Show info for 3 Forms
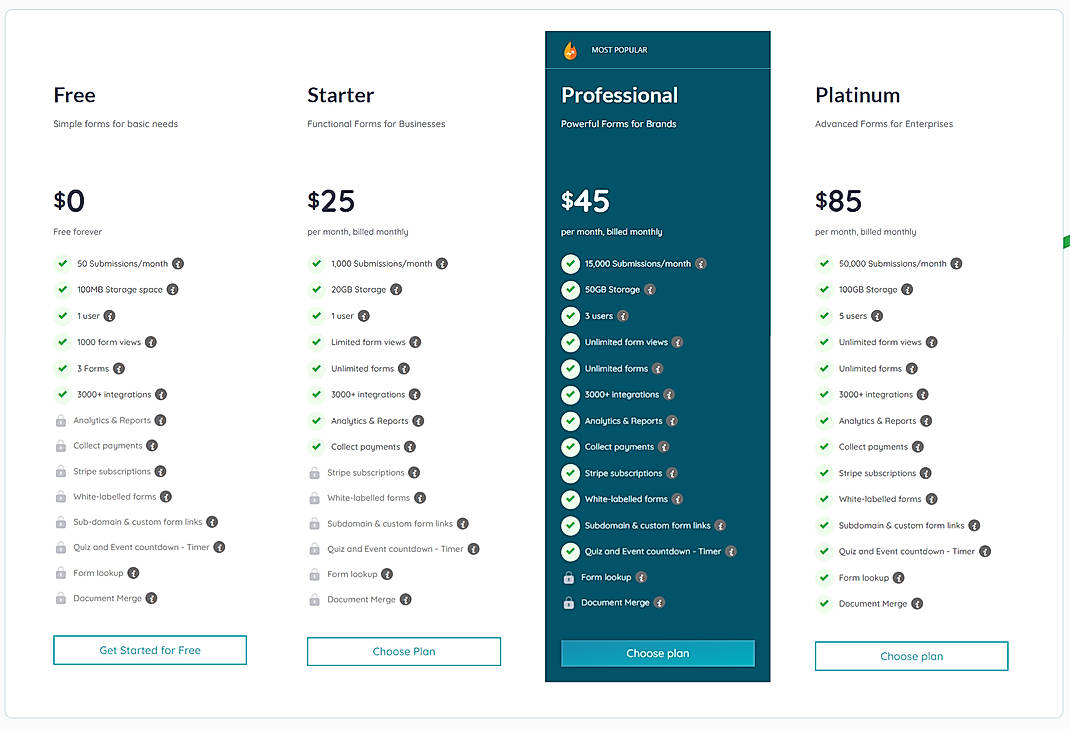Image resolution: width=1070 pixels, height=729 pixels. [119, 369]
